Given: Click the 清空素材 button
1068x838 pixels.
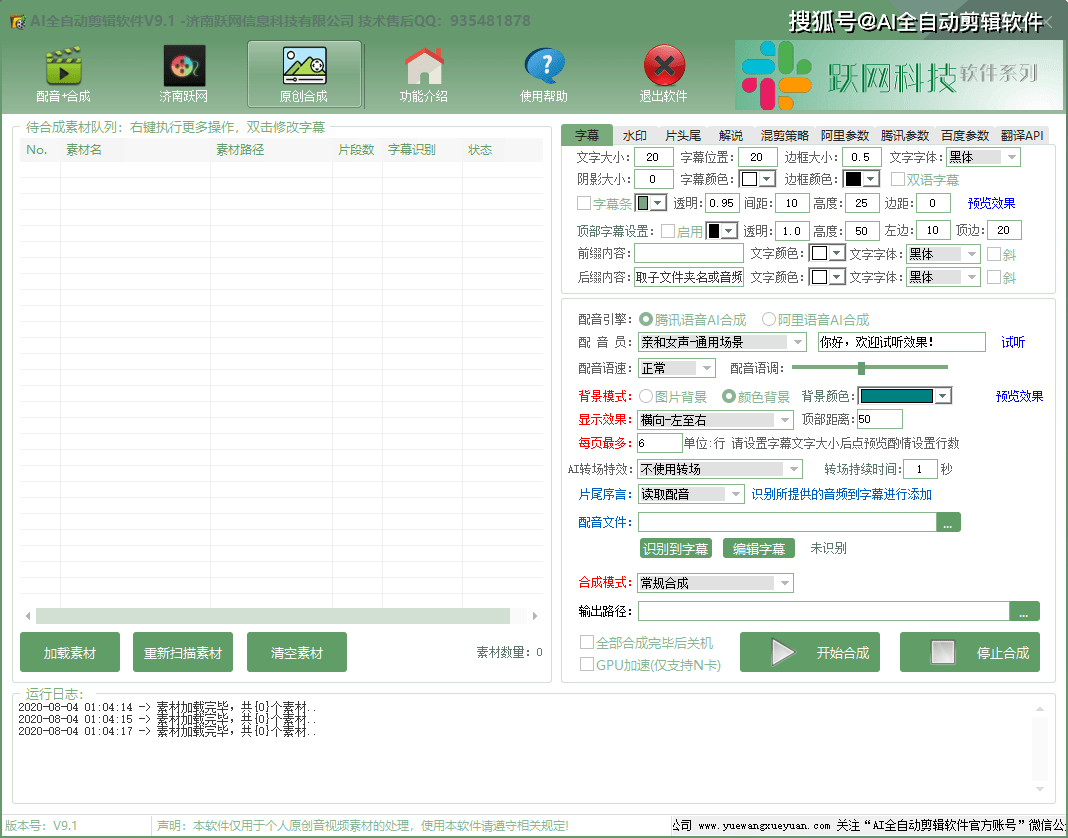Looking at the screenshot, I should pyautogui.click(x=297, y=652).
